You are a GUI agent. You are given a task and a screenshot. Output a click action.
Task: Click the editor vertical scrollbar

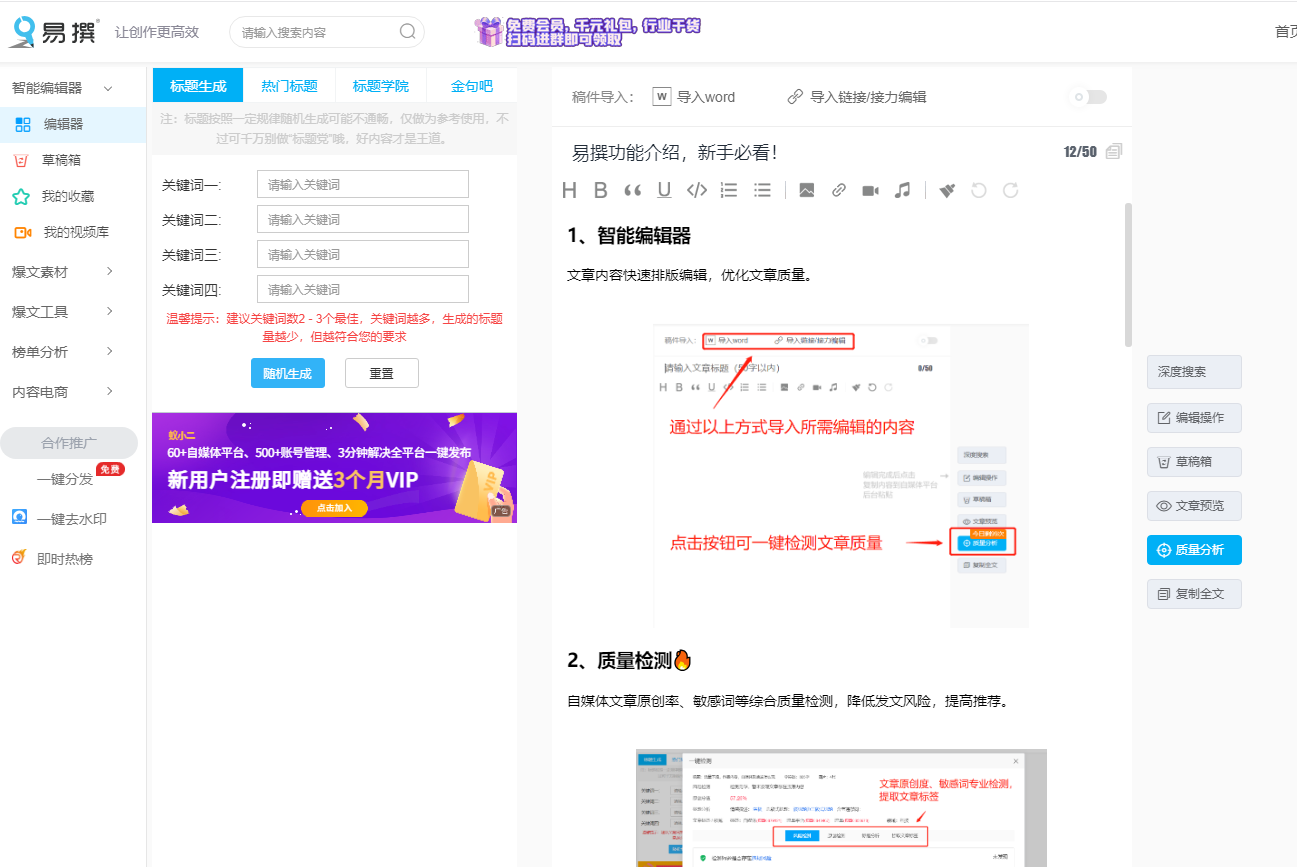coord(1129,275)
